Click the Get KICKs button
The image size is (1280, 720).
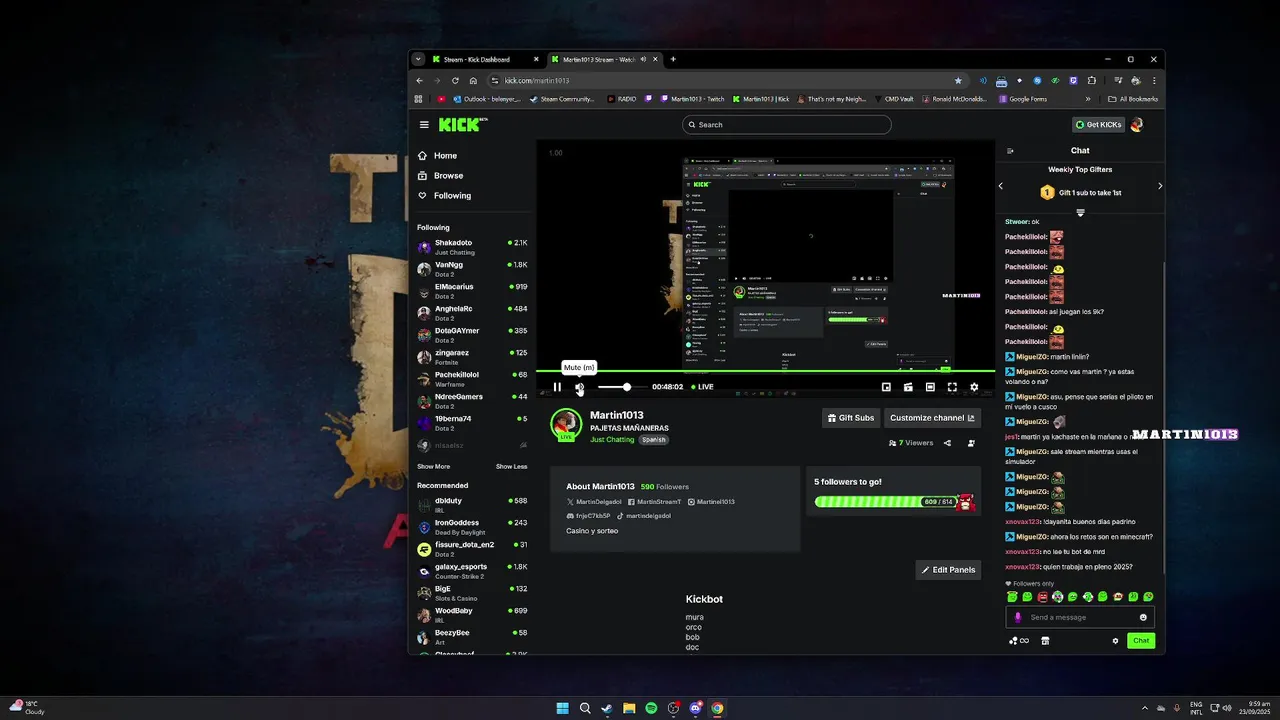[x=1098, y=125]
